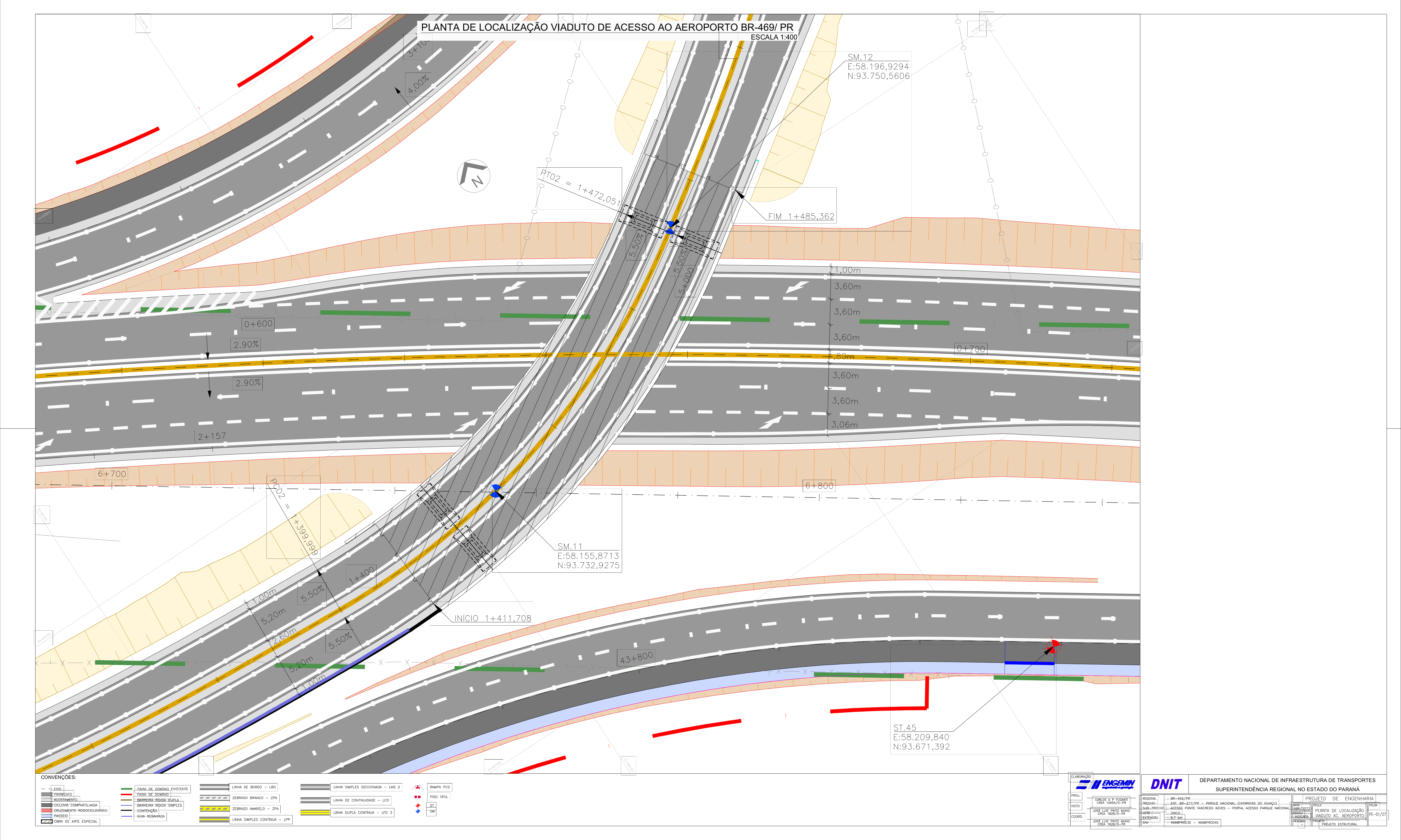Click the ZEBRADO BRANCO pattern sample
This screenshot has height=840, width=1401.
point(214,798)
